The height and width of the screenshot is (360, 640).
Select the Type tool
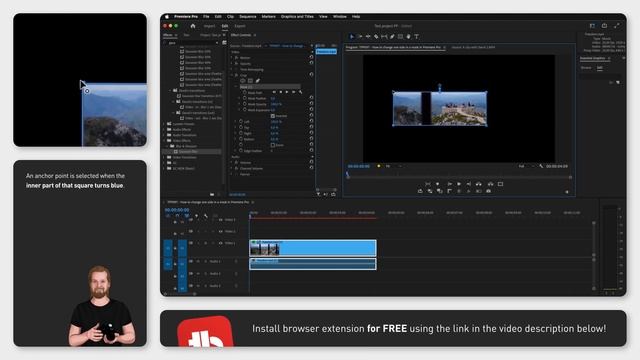pyautogui.click(x=417, y=36)
